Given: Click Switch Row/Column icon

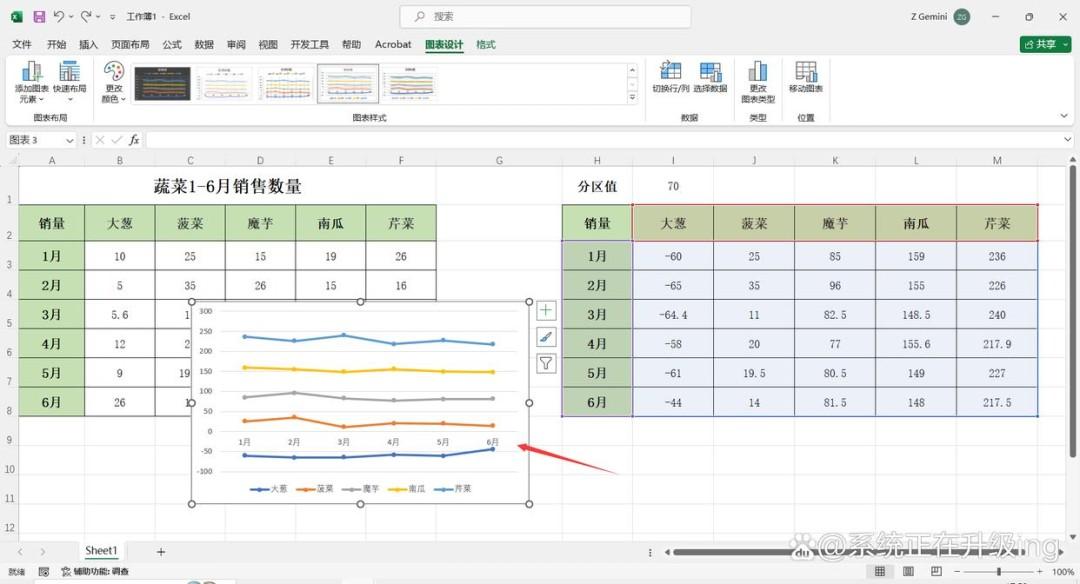Looking at the screenshot, I should coord(670,77).
